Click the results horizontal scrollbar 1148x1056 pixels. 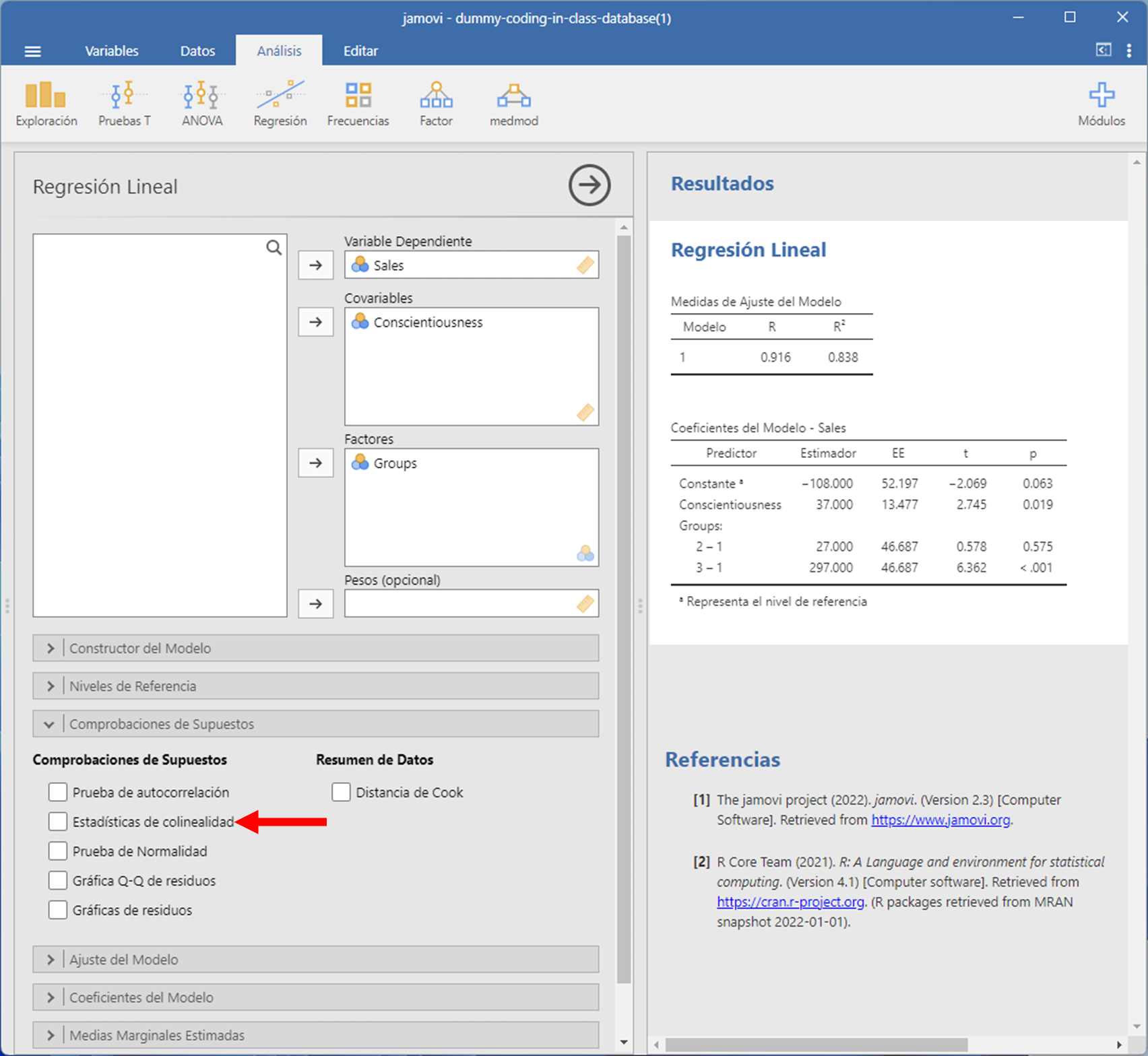tap(815, 1045)
